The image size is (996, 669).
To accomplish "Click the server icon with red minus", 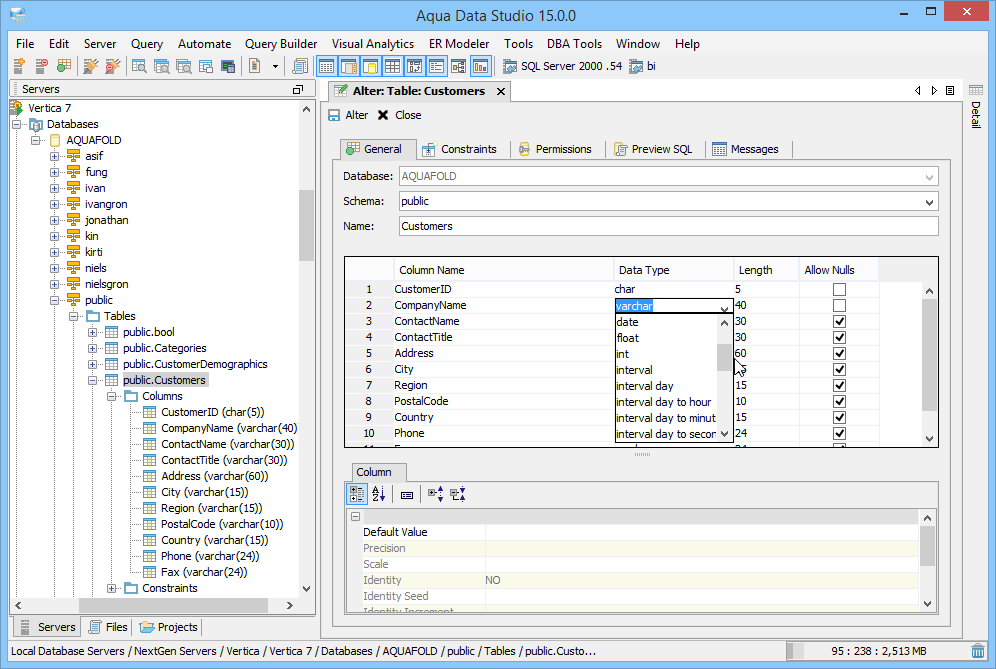I will [41, 65].
